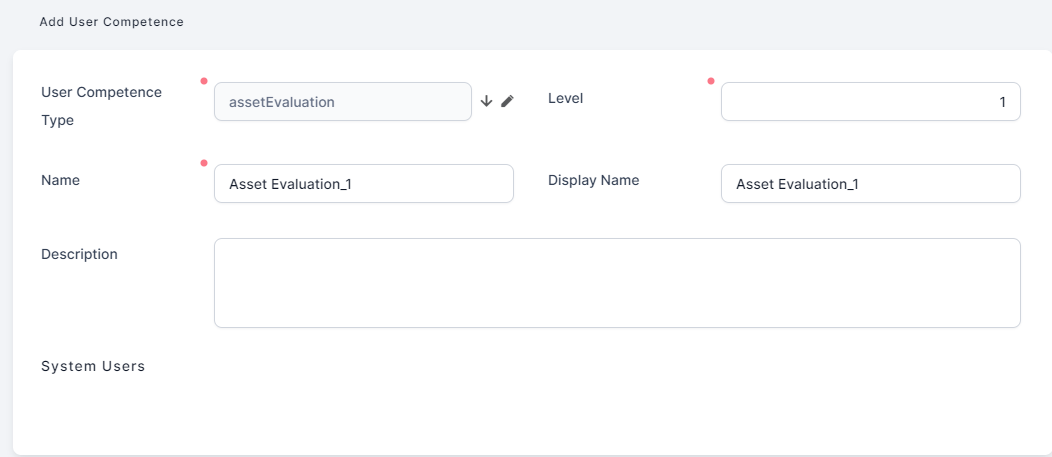Screen dimensions: 1052x457
Task: Click the Name field label
Action: (60, 180)
